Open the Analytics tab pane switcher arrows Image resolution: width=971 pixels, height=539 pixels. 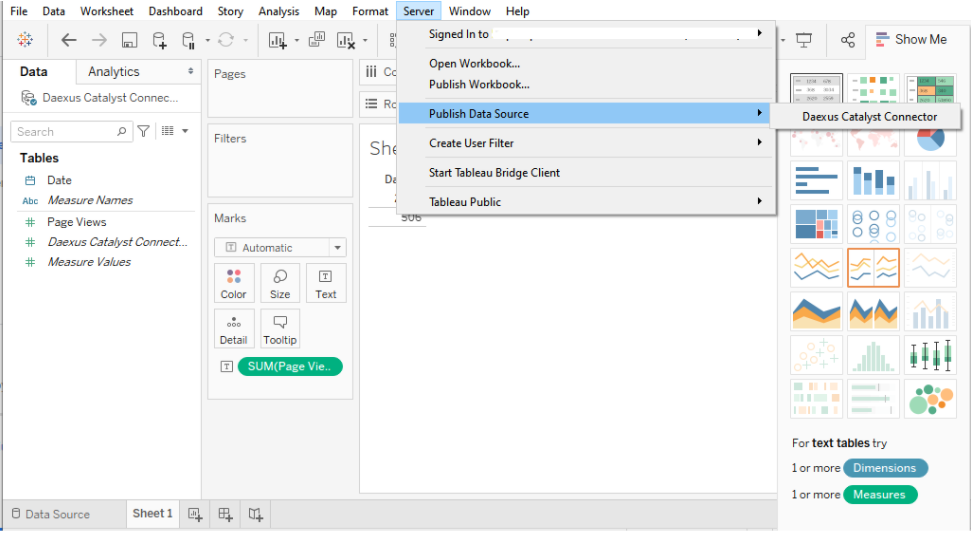191,71
